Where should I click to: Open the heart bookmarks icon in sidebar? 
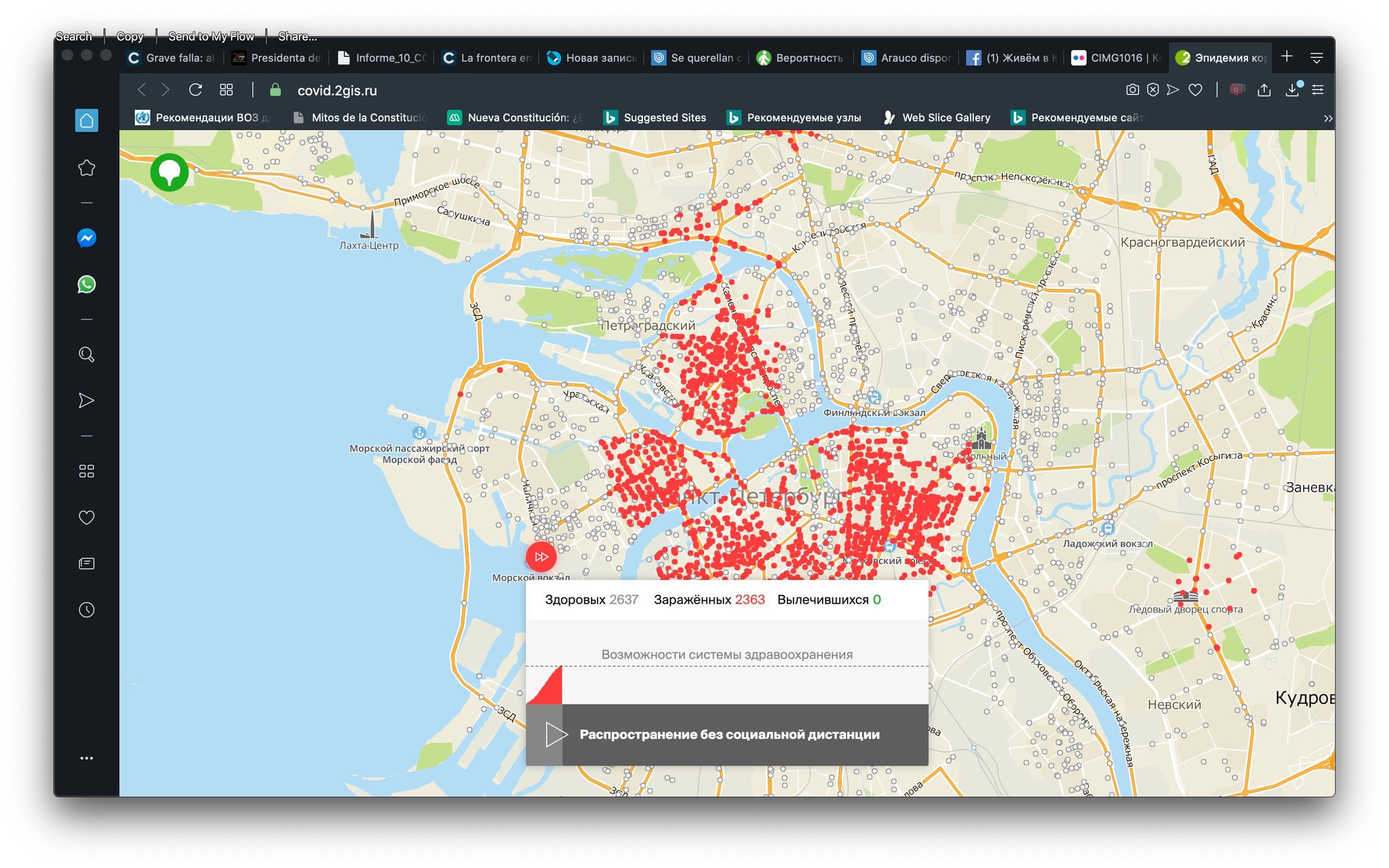pos(86,517)
